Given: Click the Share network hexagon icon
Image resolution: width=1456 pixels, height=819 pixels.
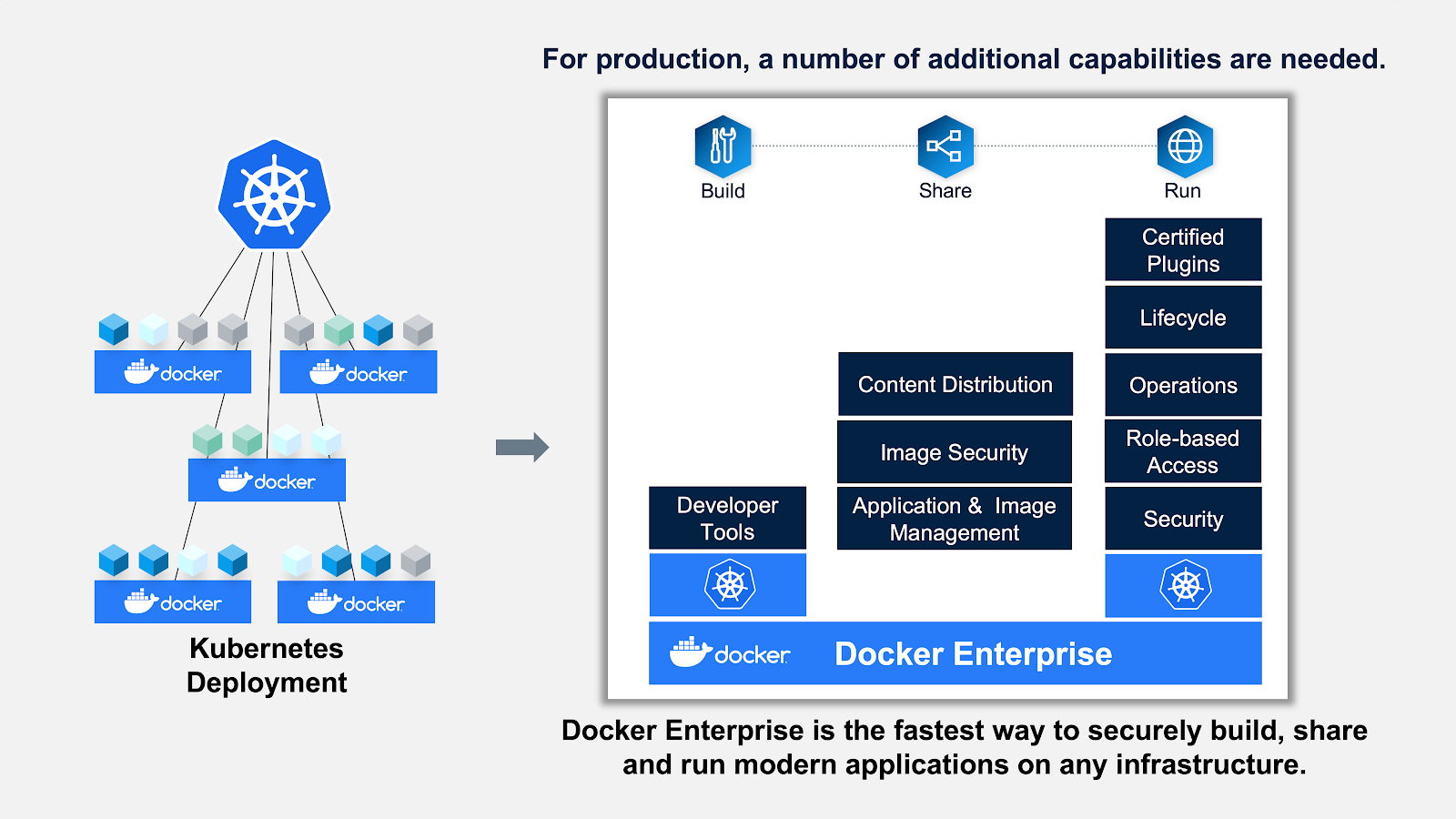Looking at the screenshot, I should (945, 146).
